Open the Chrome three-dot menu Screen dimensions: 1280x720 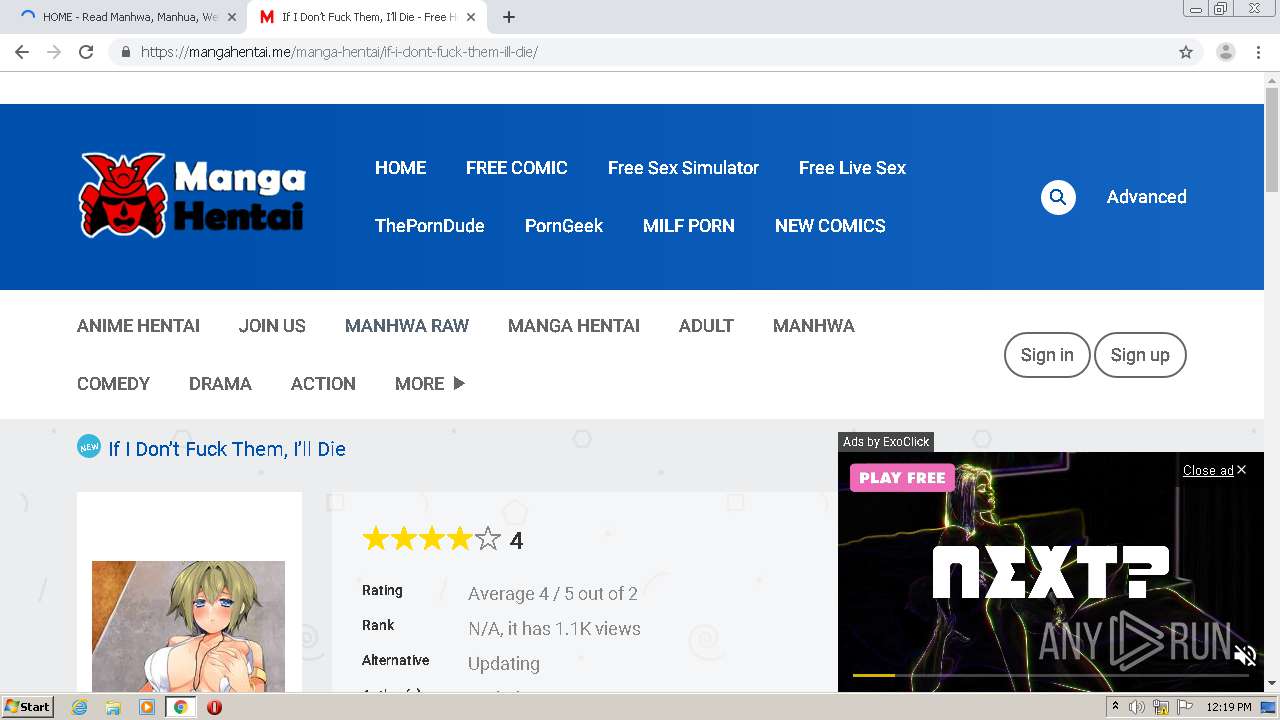tap(1258, 52)
